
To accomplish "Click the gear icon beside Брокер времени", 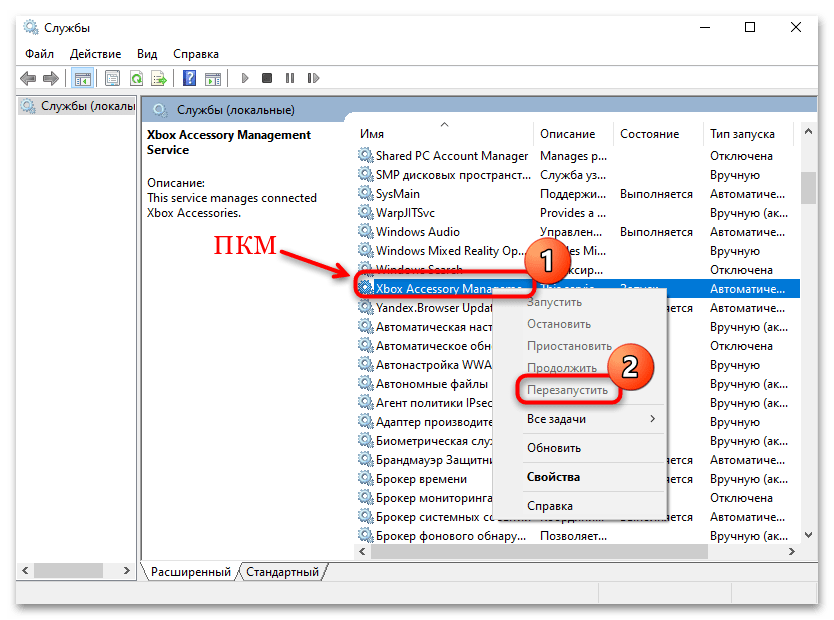I will coord(365,479).
